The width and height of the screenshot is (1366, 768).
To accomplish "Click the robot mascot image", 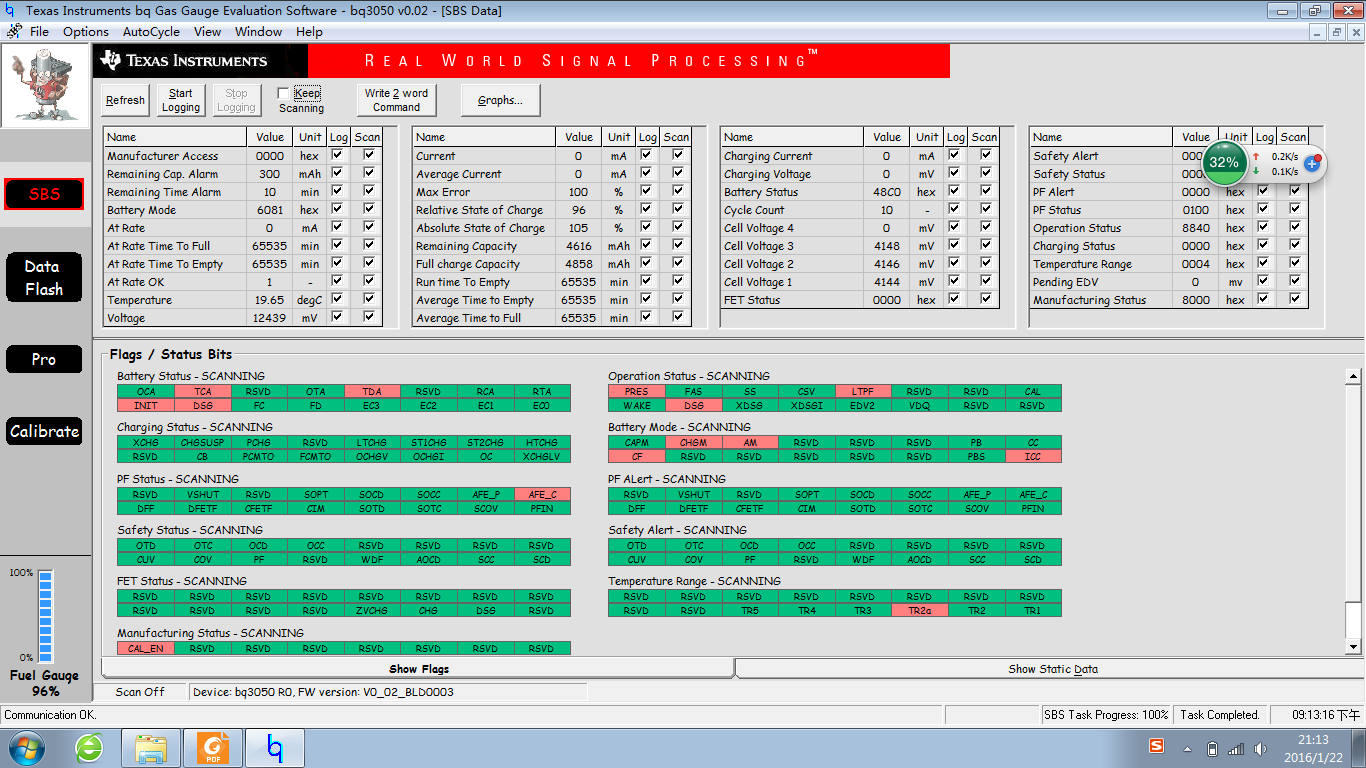I will pyautogui.click(x=44, y=85).
